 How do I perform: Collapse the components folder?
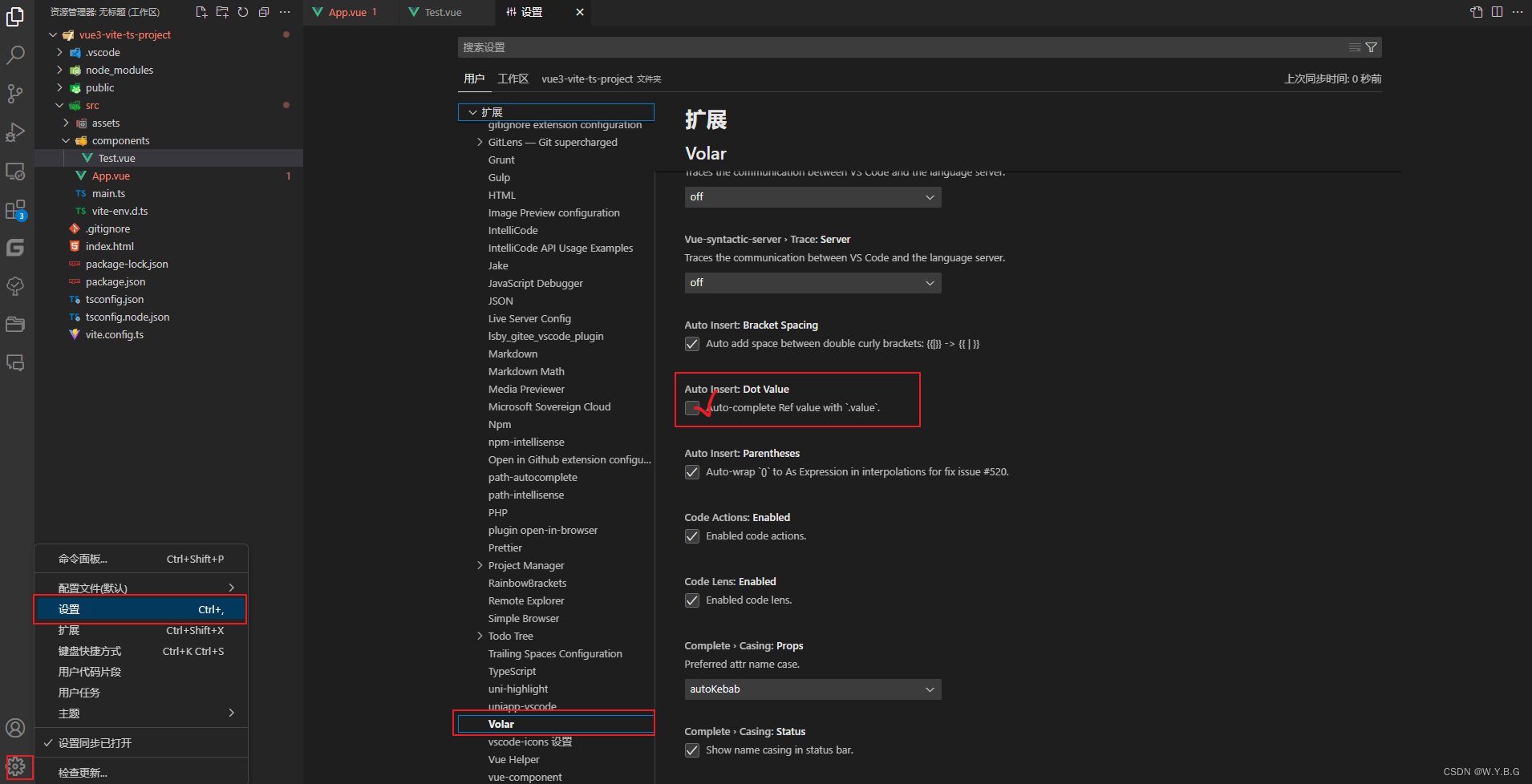point(66,140)
